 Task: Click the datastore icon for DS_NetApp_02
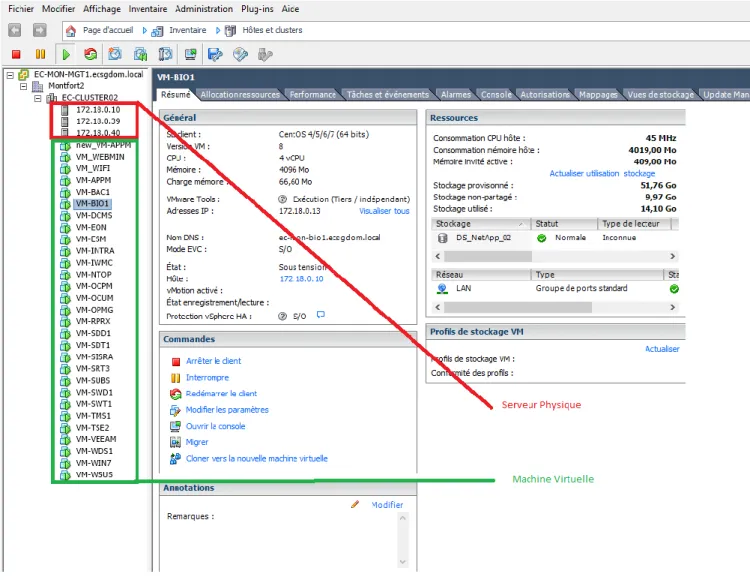(x=442, y=238)
